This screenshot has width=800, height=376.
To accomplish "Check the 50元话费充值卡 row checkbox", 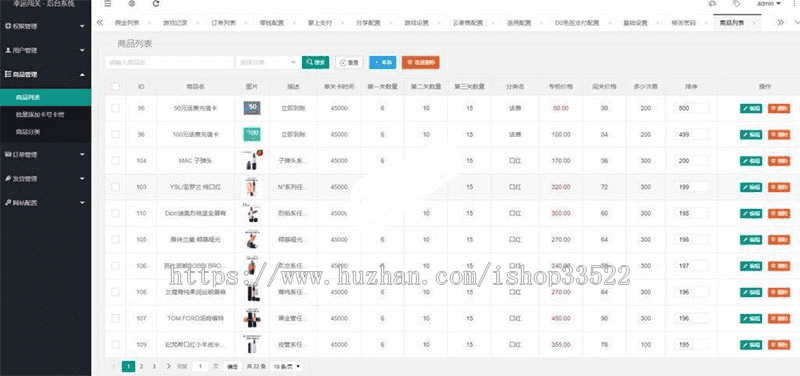I will tap(116, 108).
